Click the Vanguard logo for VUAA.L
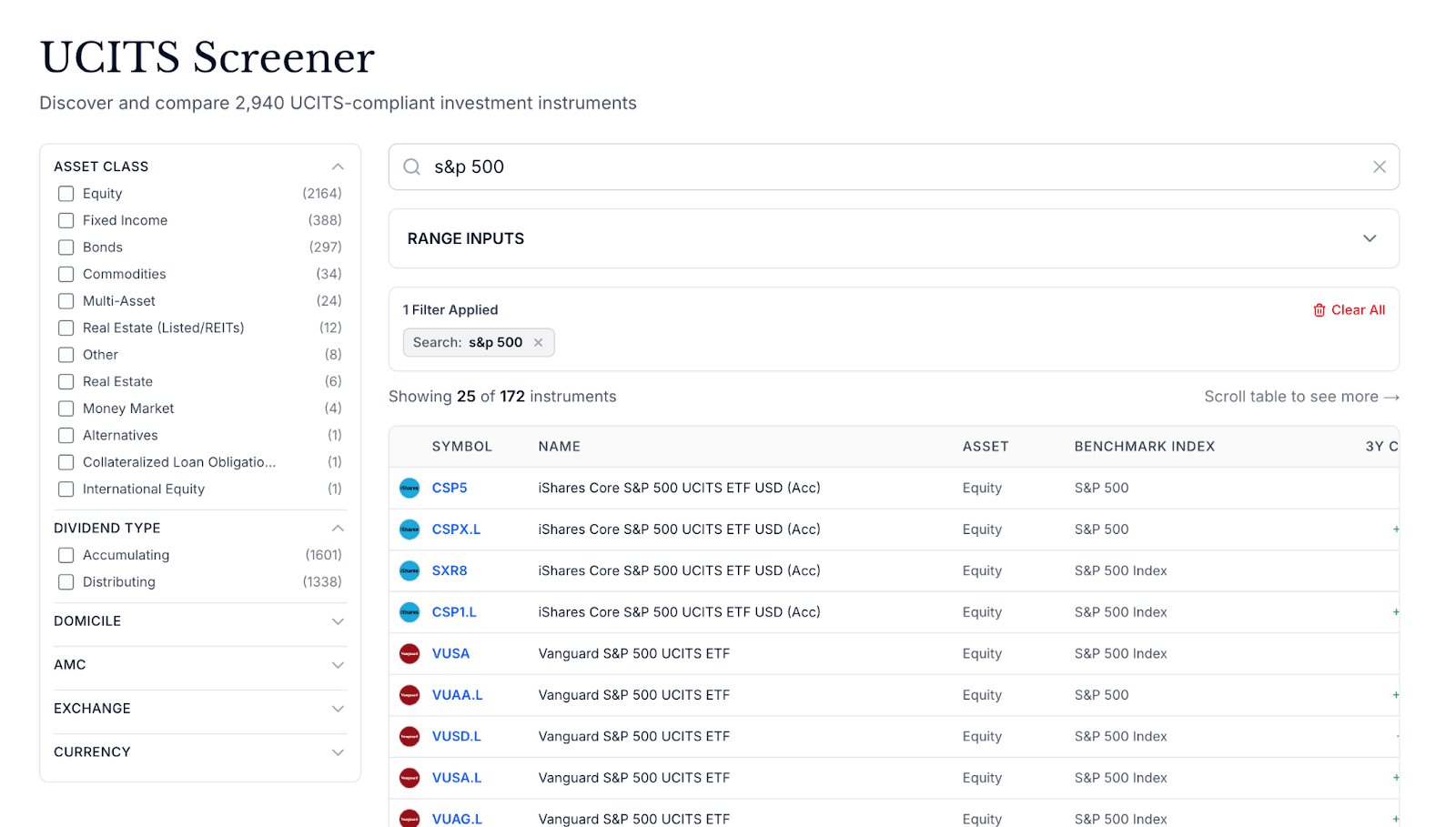Image resolution: width=1456 pixels, height=827 pixels. tap(409, 695)
